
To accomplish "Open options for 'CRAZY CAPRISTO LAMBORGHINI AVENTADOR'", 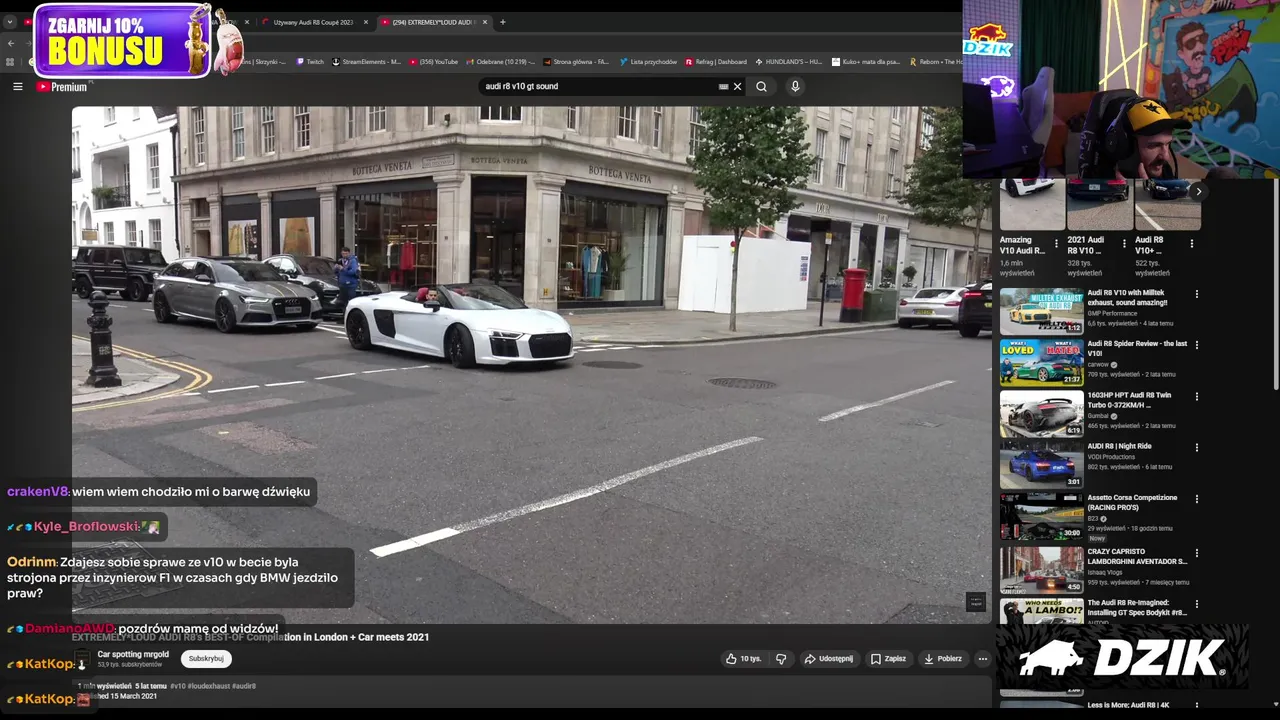I will pyautogui.click(x=1196, y=553).
